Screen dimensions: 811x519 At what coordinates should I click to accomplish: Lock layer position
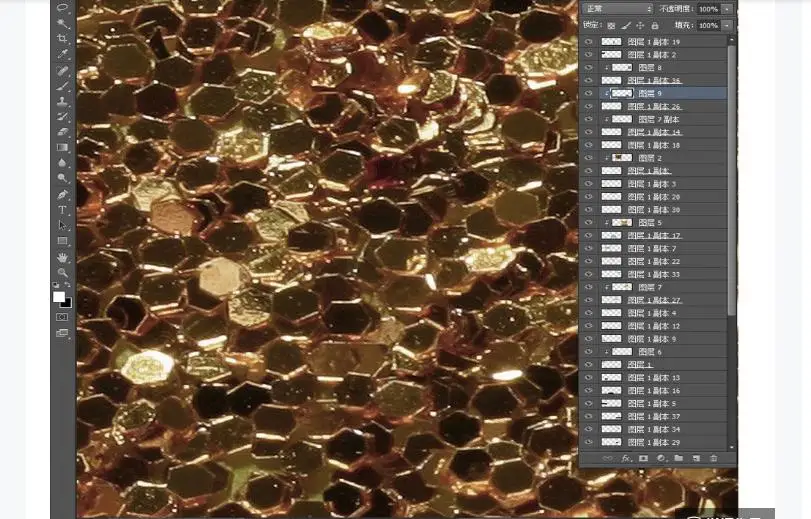click(x=640, y=25)
